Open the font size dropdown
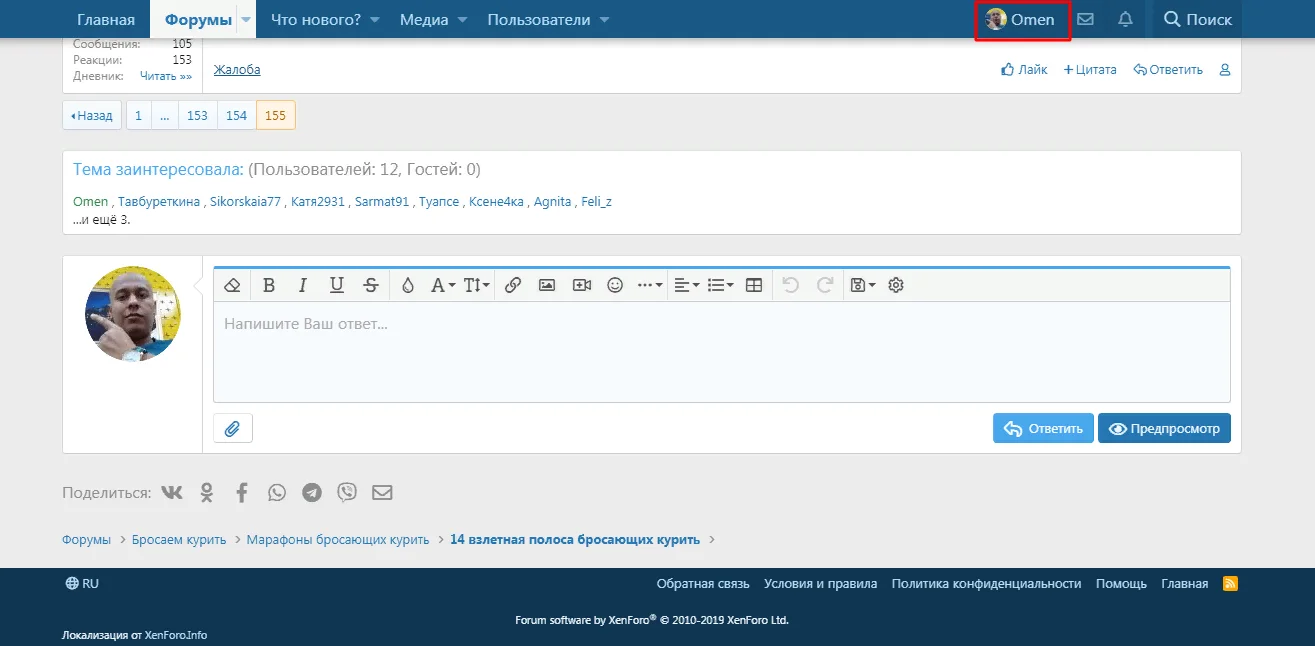 pyautogui.click(x=477, y=285)
